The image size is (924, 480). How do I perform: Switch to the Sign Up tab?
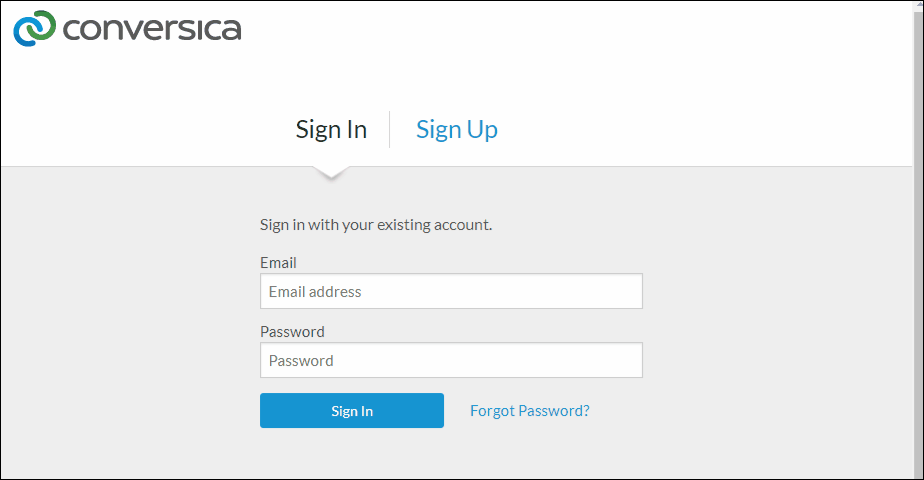tap(457, 130)
